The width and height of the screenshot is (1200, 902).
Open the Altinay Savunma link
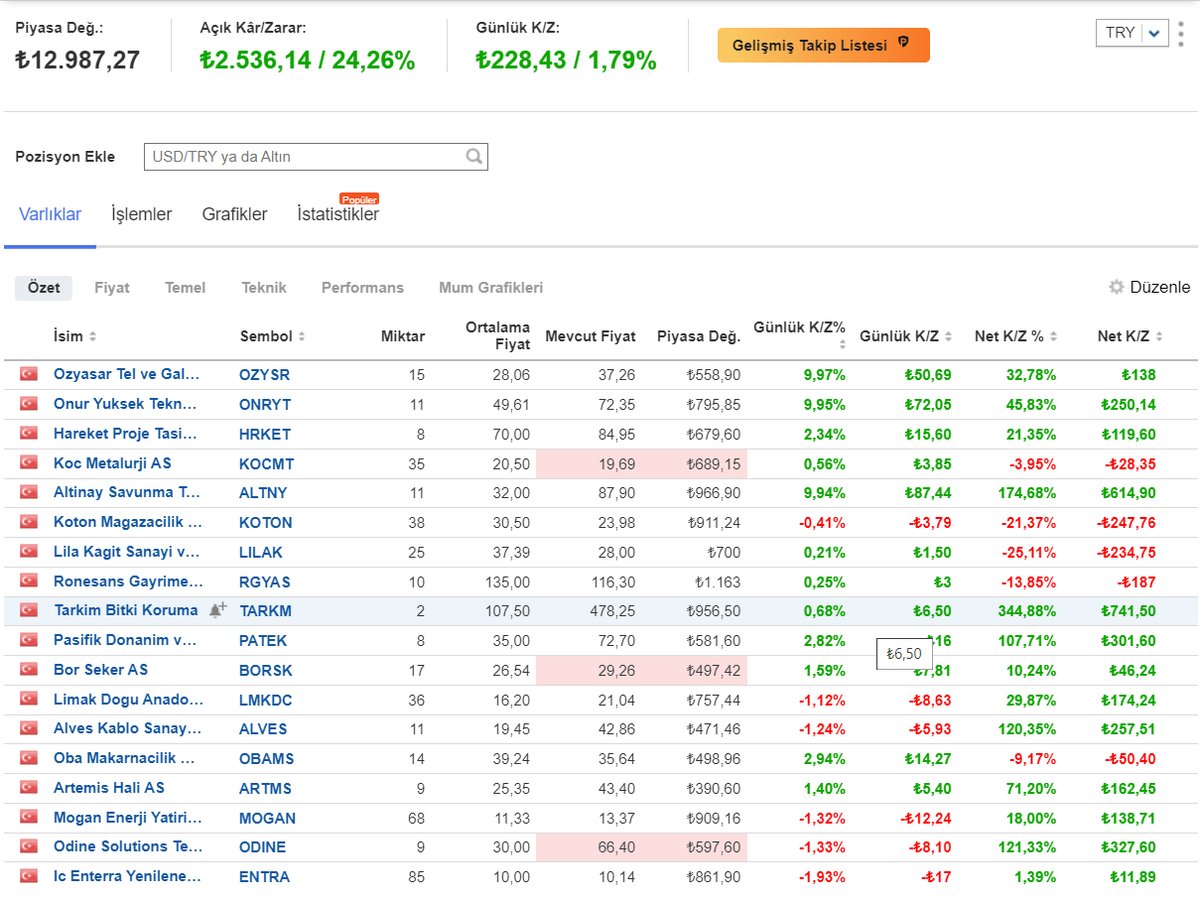pyautogui.click(x=127, y=492)
